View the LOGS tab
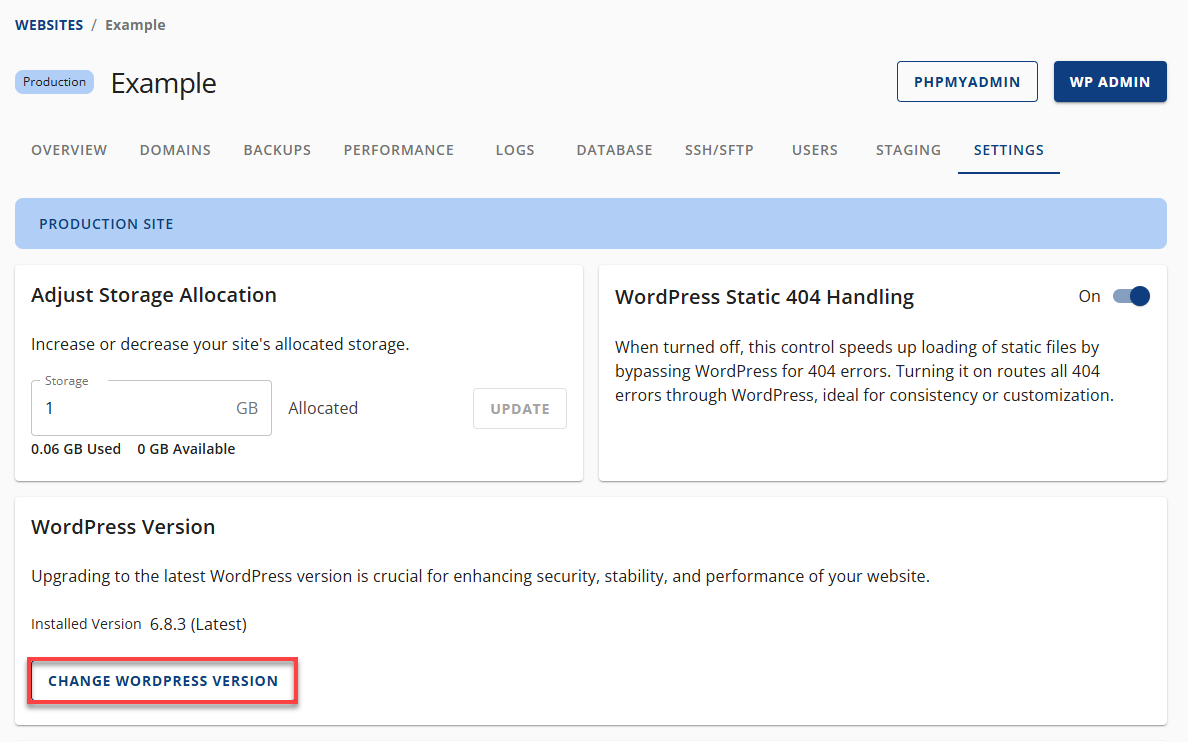The width and height of the screenshot is (1188, 742). (x=514, y=149)
